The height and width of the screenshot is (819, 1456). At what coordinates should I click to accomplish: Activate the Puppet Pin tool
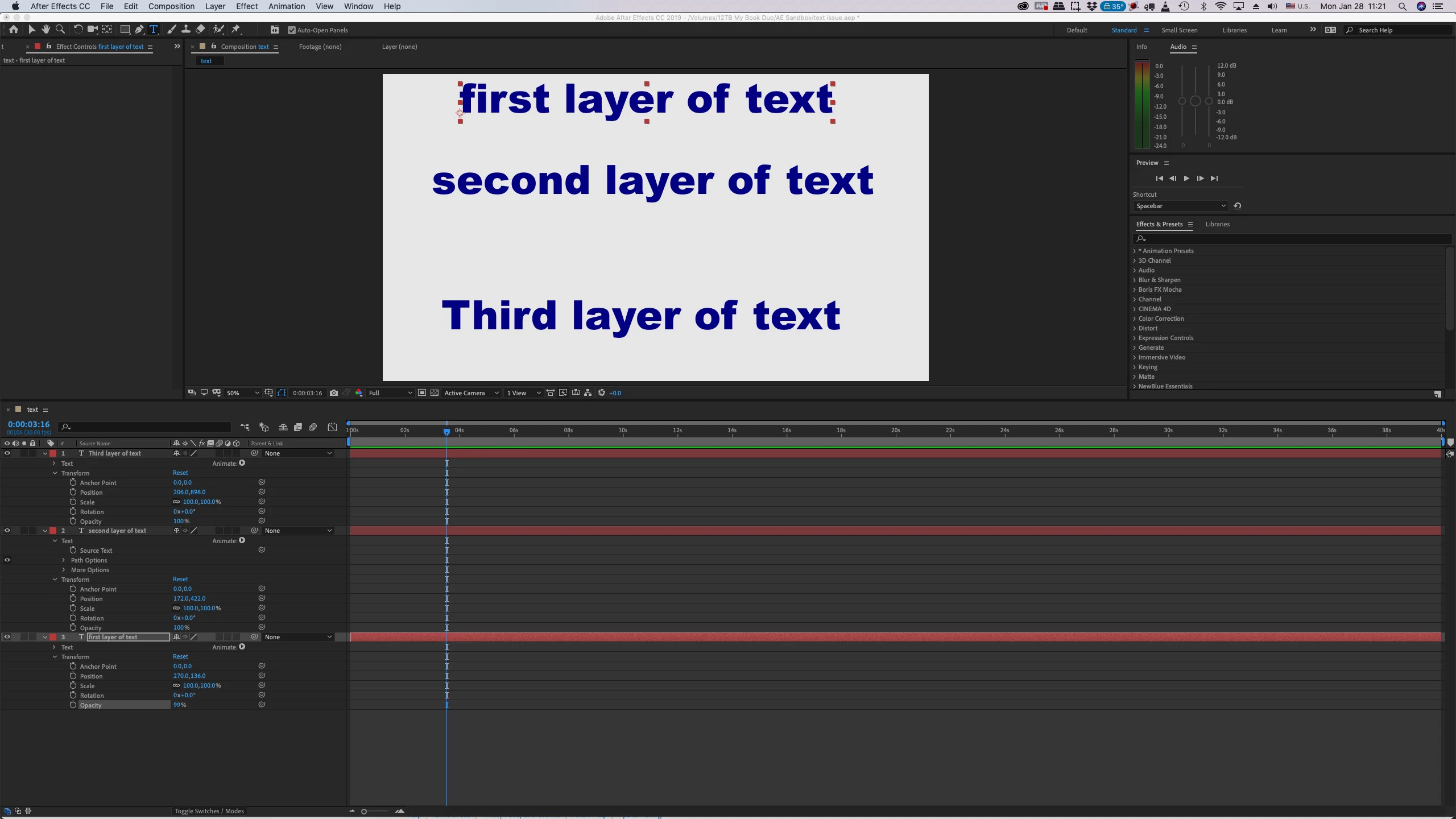(236, 30)
